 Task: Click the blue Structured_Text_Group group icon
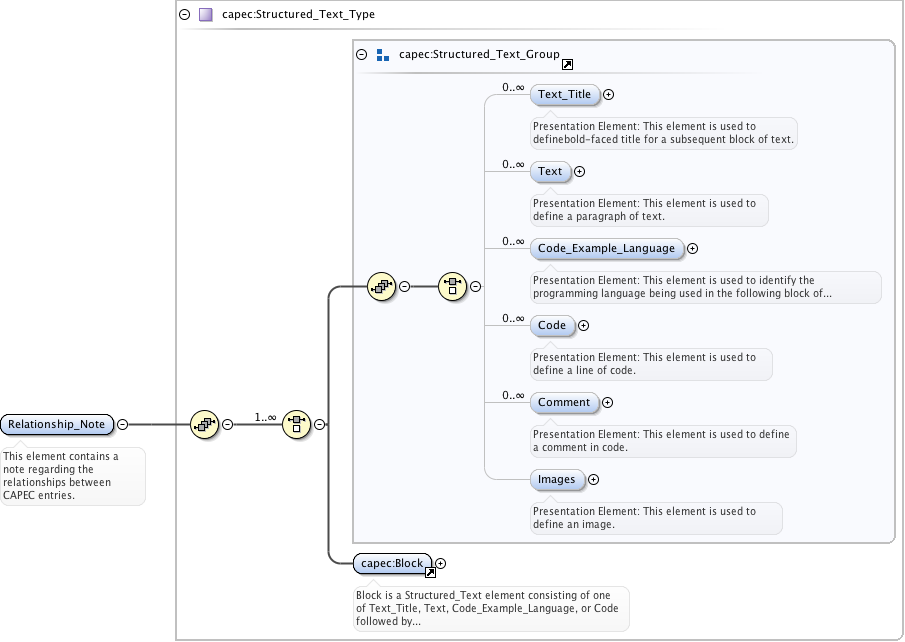pos(382,56)
